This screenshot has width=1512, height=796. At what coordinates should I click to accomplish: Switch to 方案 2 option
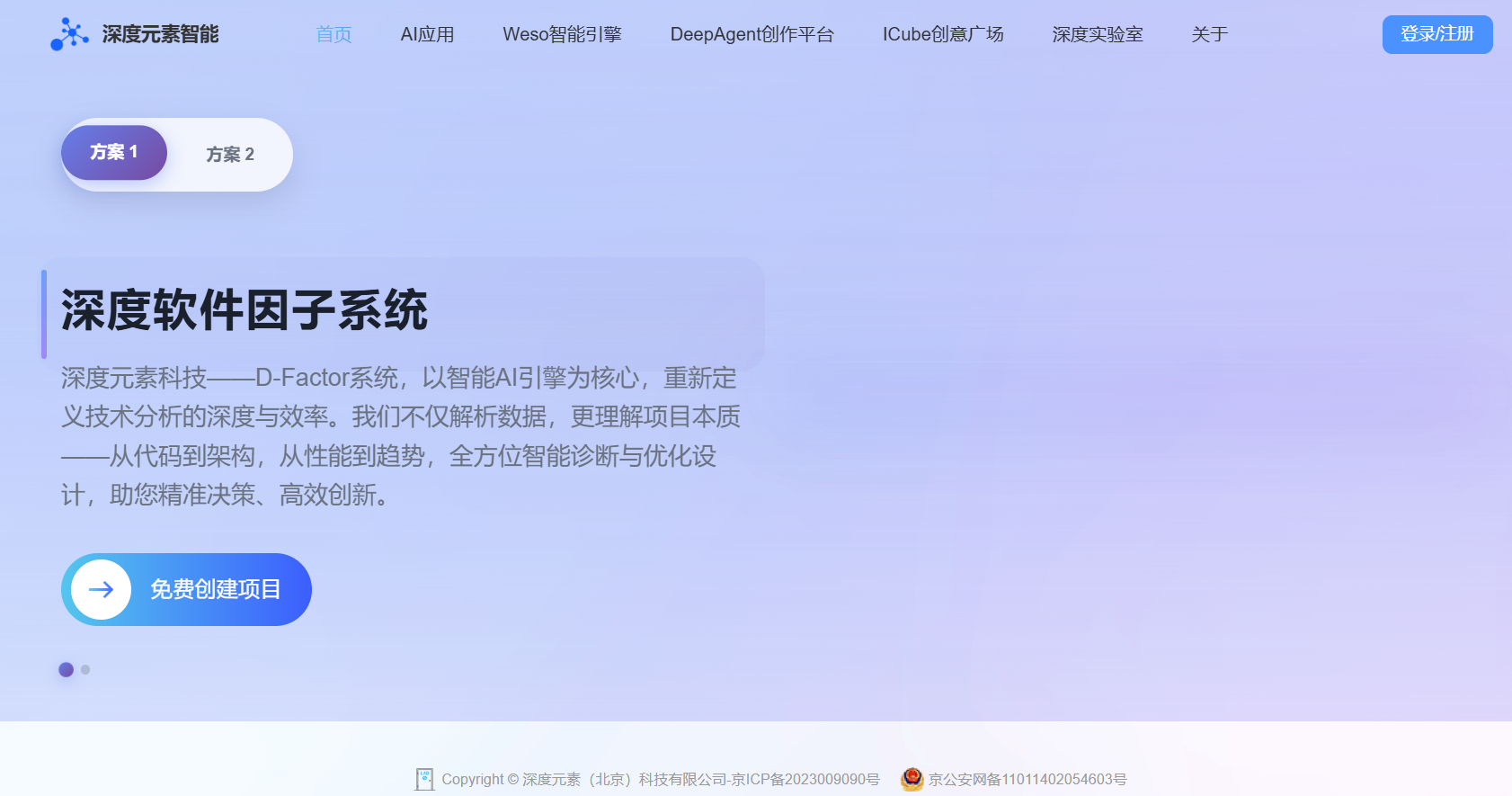click(x=230, y=155)
